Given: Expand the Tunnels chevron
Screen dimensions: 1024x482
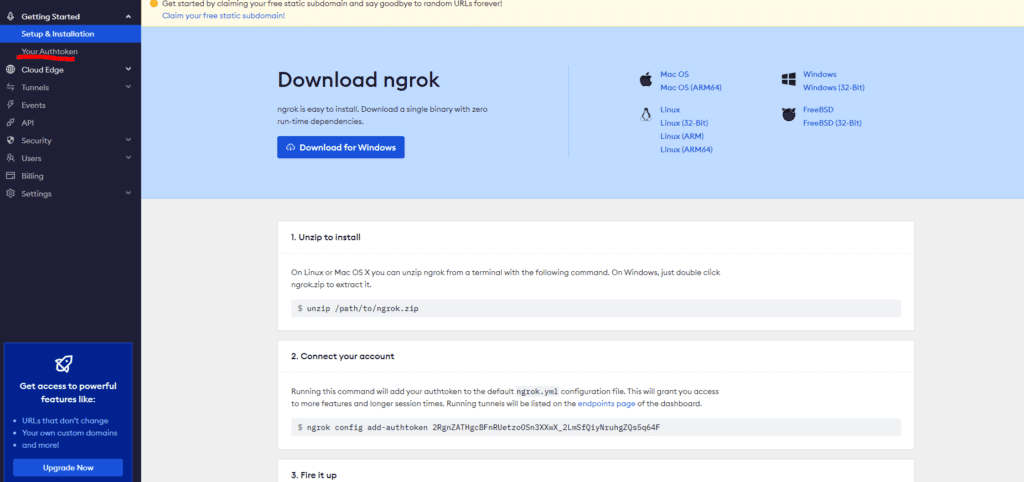Looking at the screenshot, I should click(x=128, y=86).
